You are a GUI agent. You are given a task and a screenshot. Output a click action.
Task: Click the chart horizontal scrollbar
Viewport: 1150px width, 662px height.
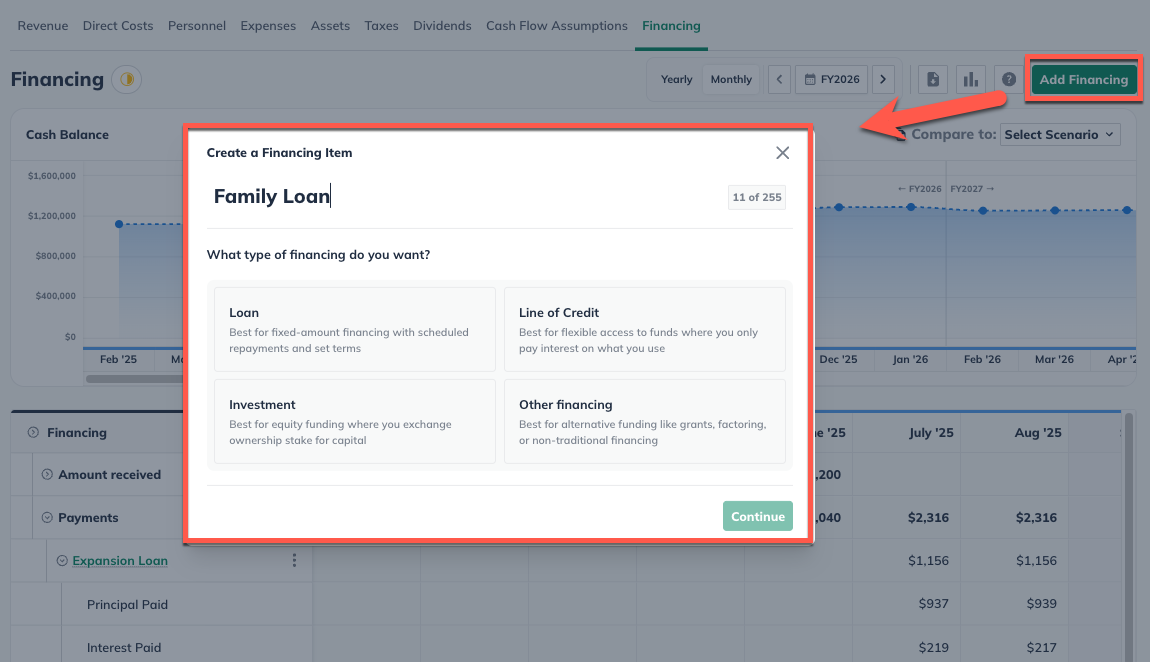coord(134,379)
